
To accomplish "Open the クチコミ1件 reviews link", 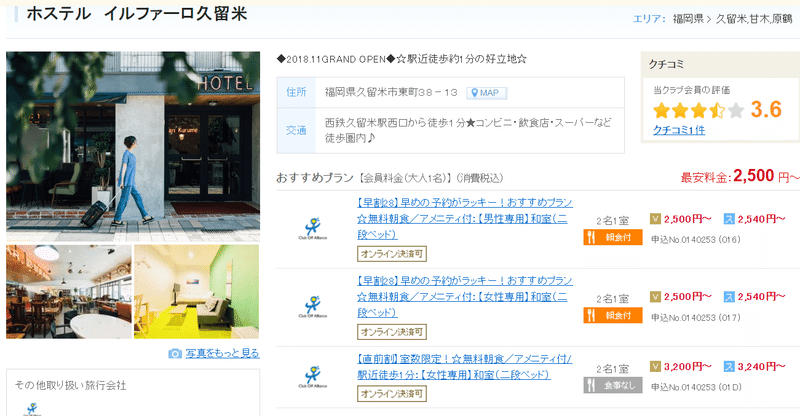I will (679, 130).
